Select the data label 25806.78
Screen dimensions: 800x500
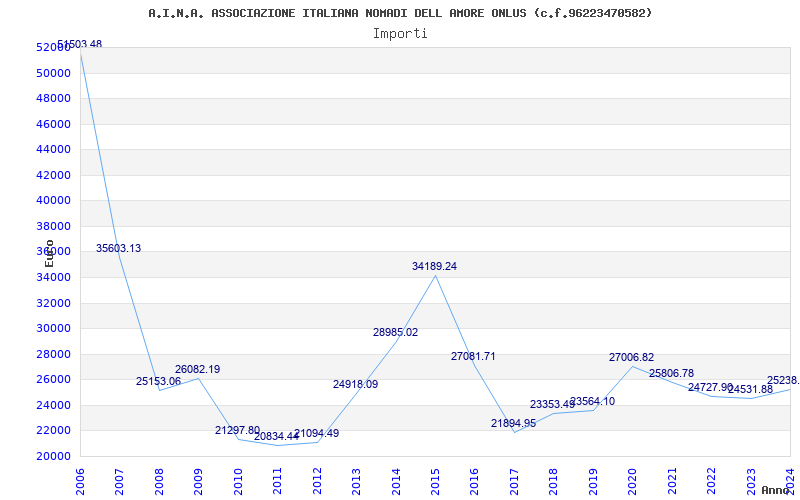(671, 373)
